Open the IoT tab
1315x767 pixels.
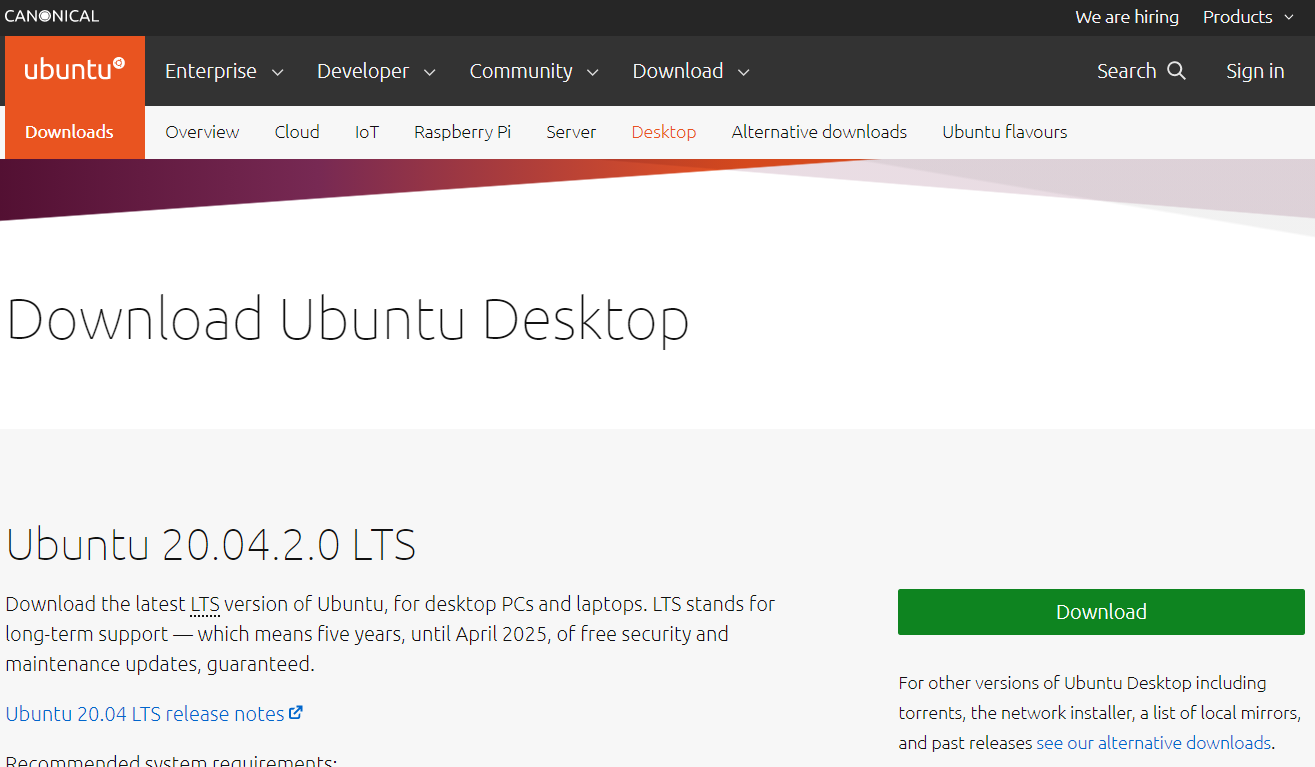(x=367, y=132)
